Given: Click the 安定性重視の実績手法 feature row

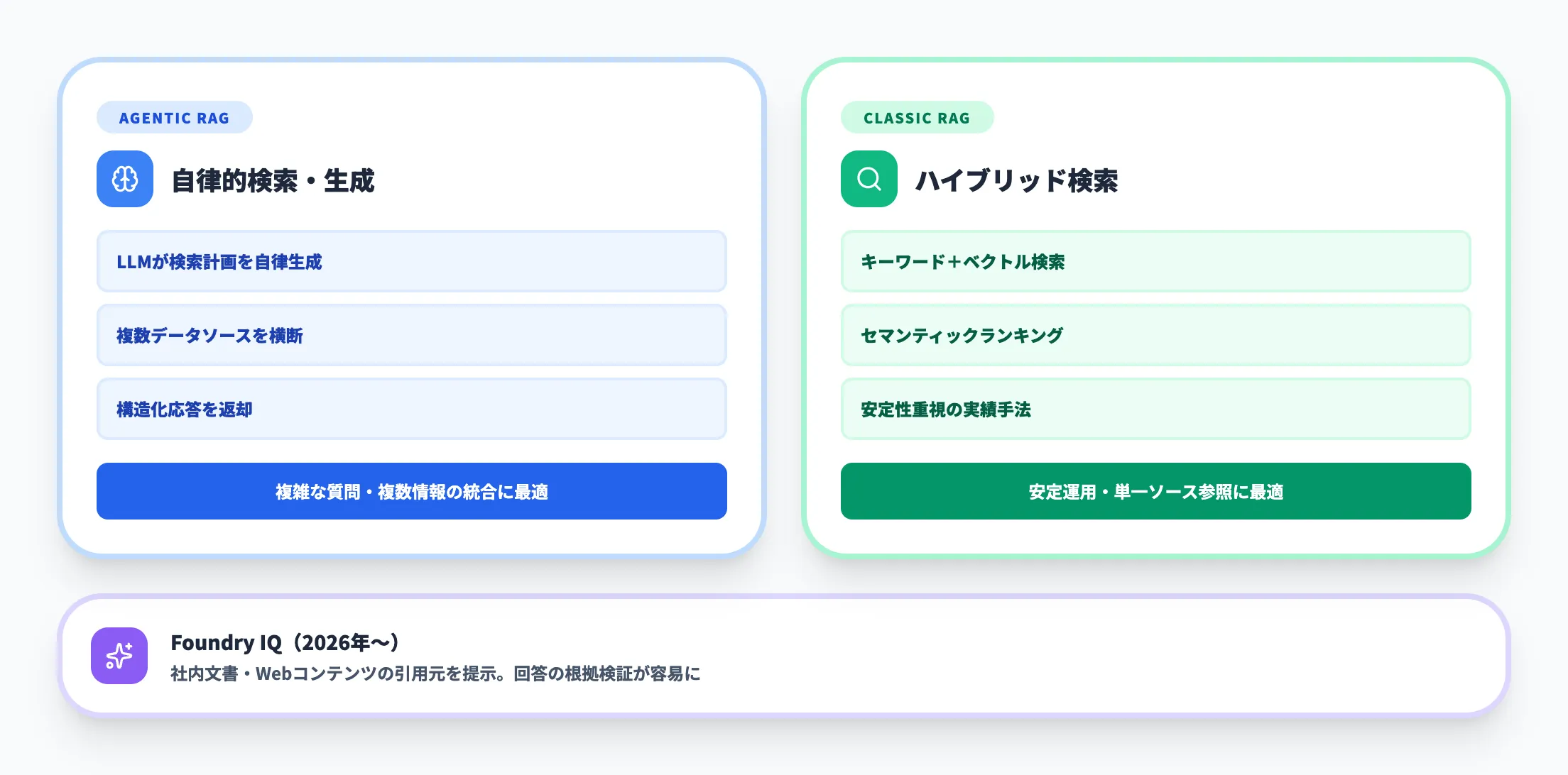Looking at the screenshot, I should 1155,409.
